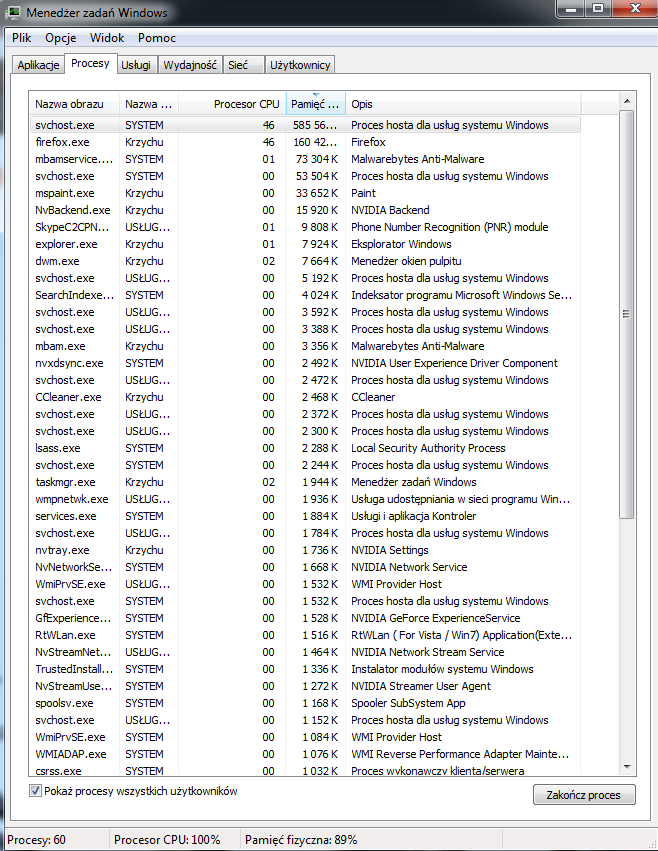This screenshot has width=658, height=851.
Task: Click the truncated Nazwa user column header
Action: (x=149, y=104)
